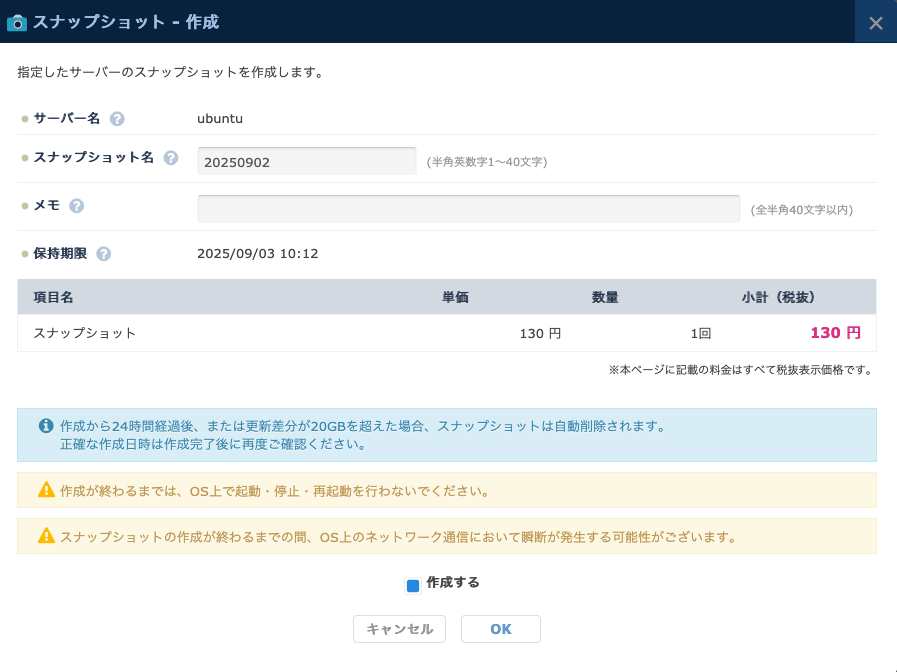Click into the empty メモ text field
Viewport: 897px width, 672px height.
[x=468, y=209]
